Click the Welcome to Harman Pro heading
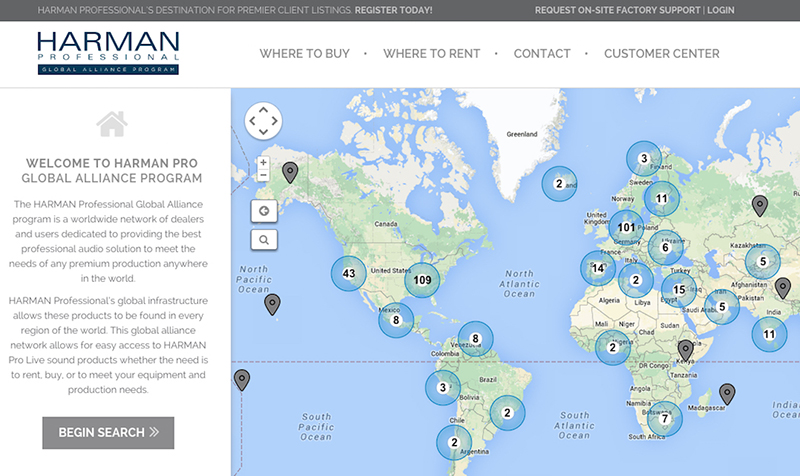This screenshot has width=800, height=476. (x=112, y=170)
